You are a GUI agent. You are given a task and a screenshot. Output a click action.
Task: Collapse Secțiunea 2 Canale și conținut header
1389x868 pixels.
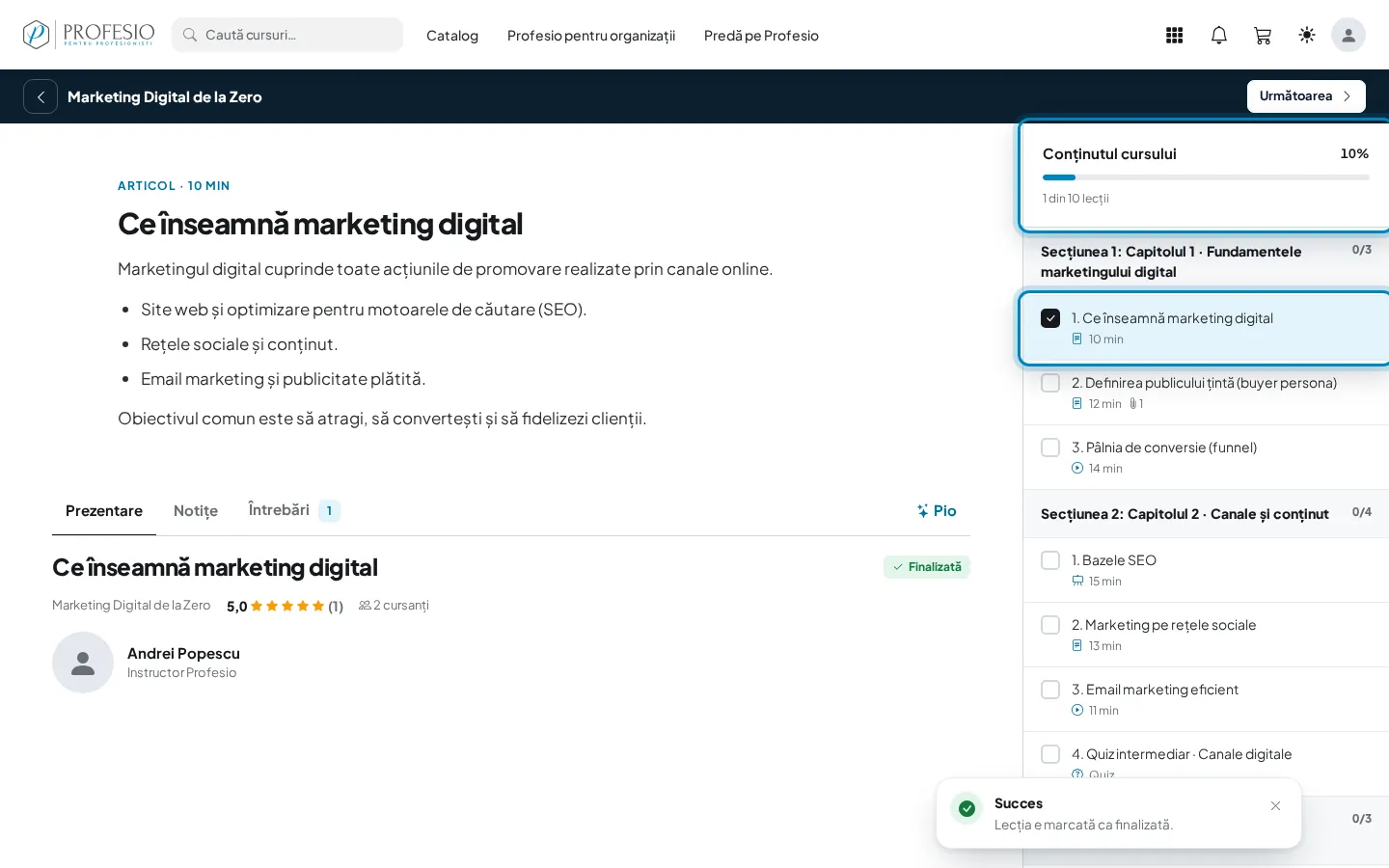1206,514
